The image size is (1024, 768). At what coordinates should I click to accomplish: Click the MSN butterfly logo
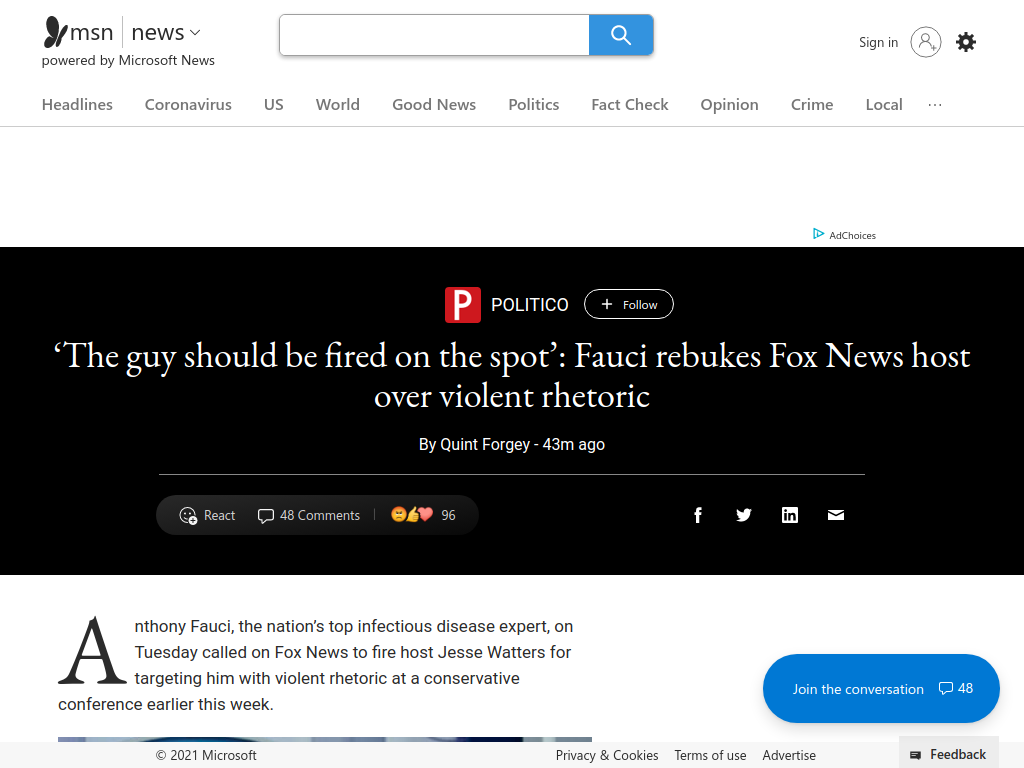click(56, 32)
